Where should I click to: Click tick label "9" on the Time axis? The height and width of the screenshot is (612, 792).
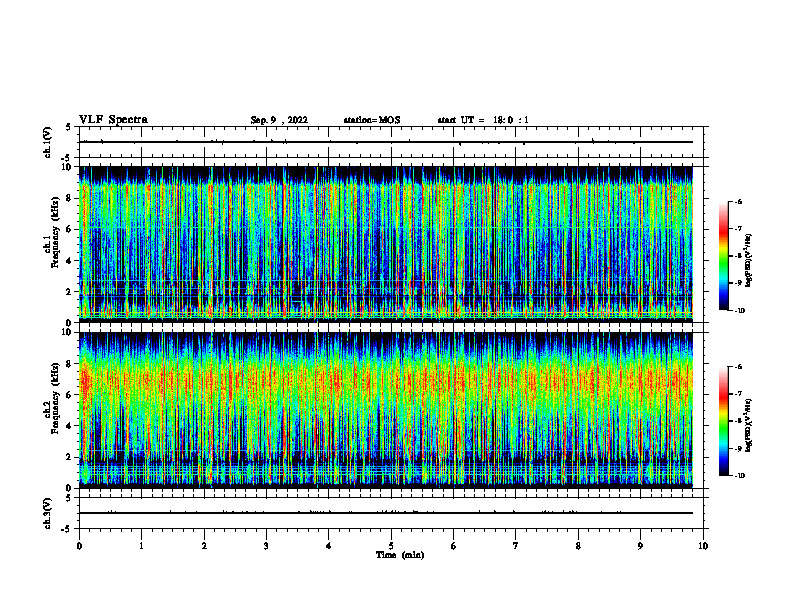(x=640, y=546)
